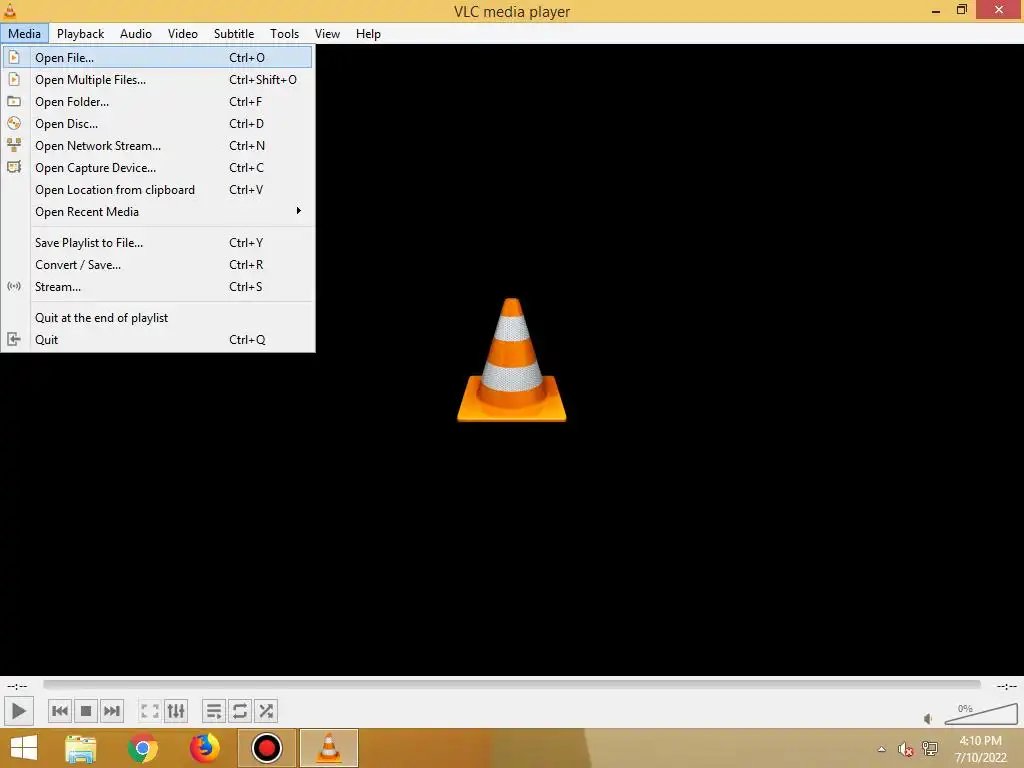Open the Subtitle menu
The image size is (1024, 768).
click(x=234, y=33)
